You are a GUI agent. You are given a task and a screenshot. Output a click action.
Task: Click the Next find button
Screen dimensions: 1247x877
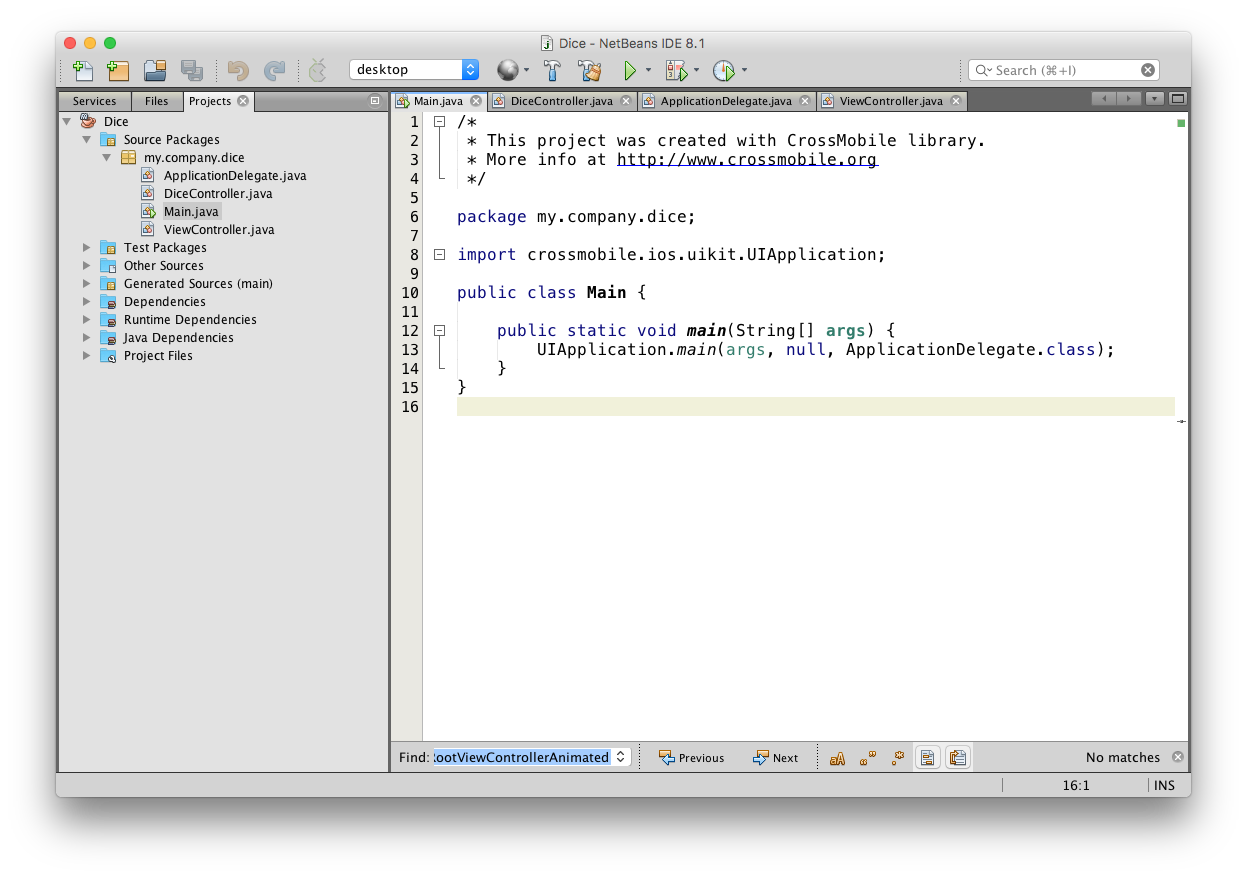(x=776, y=757)
